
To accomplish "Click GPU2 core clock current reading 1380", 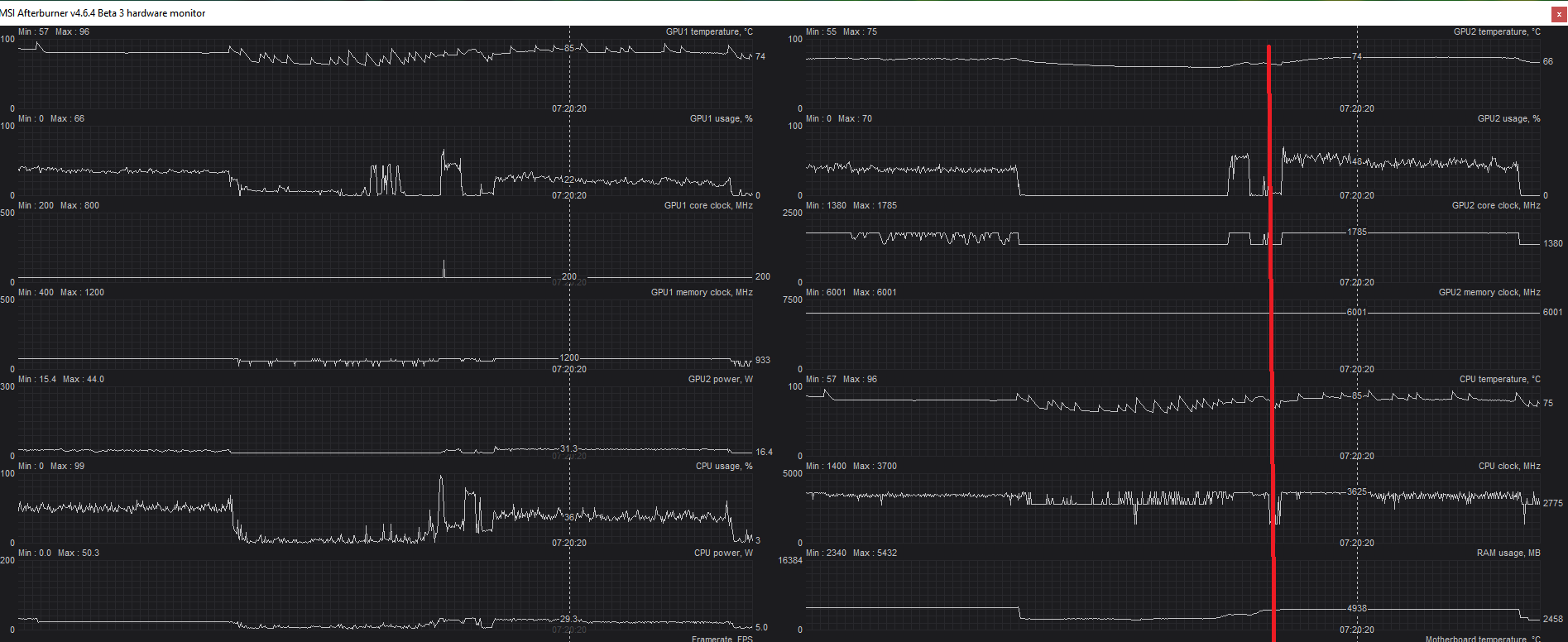I will pyautogui.click(x=1553, y=243).
